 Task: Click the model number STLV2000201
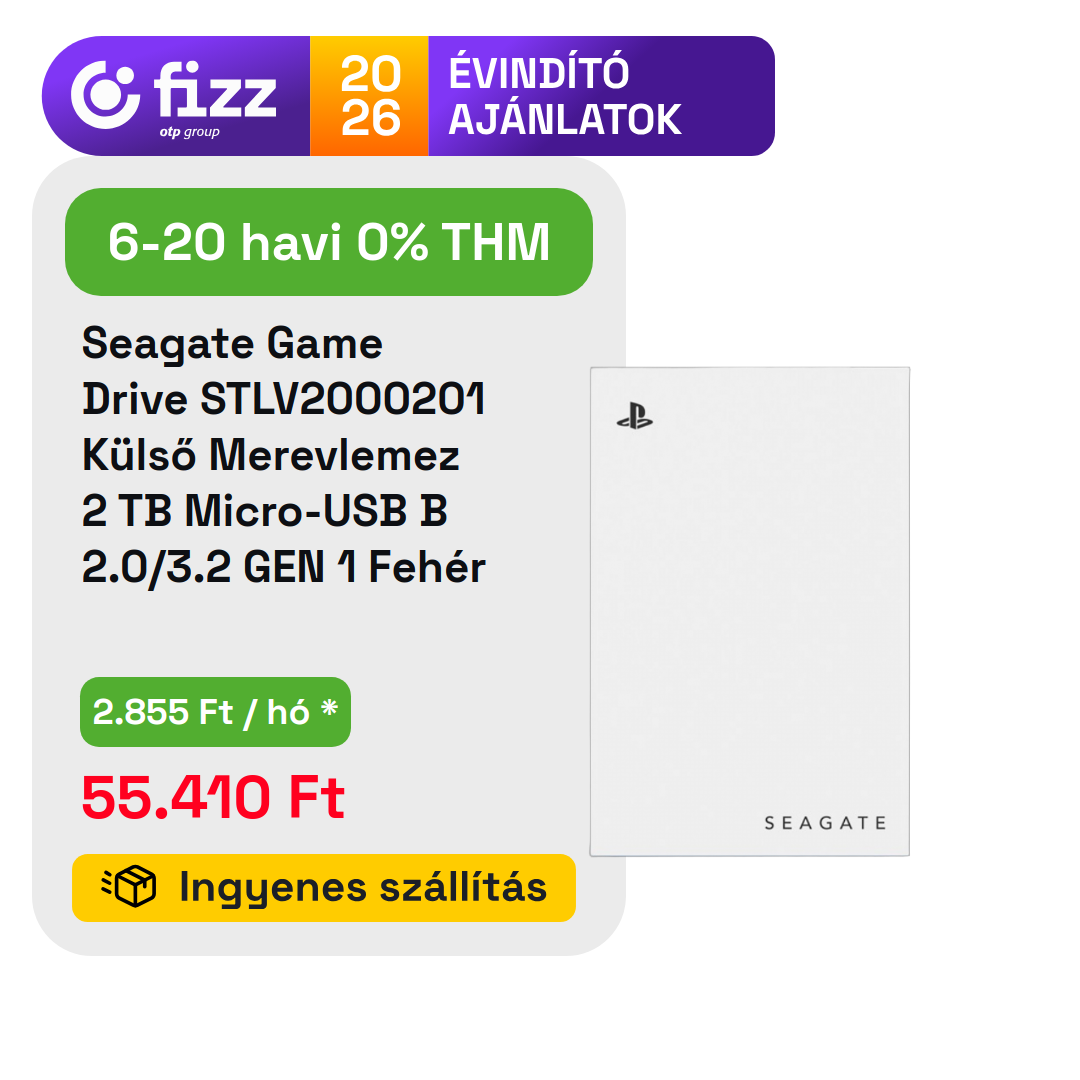343,400
